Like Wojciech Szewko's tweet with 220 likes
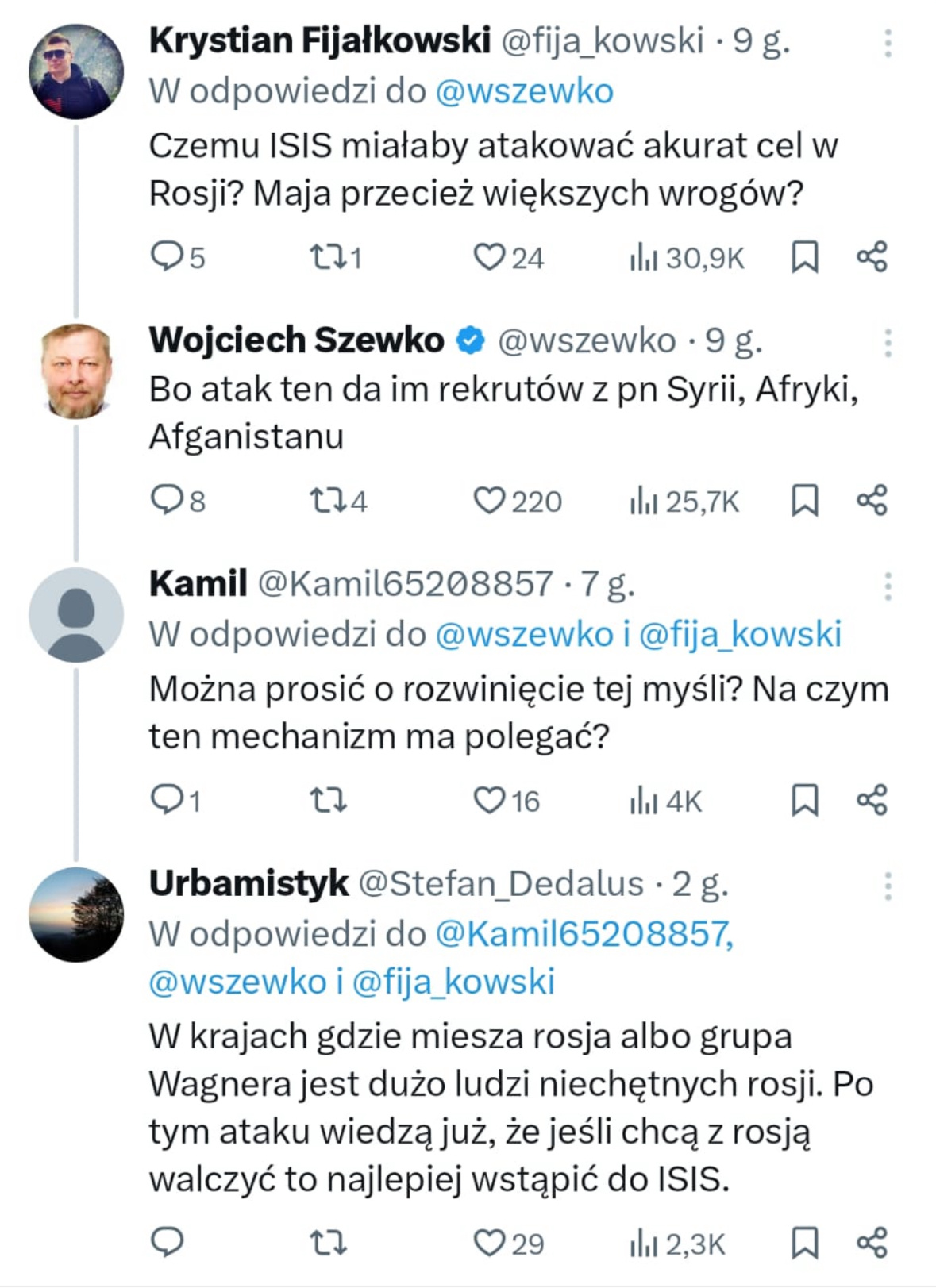The width and height of the screenshot is (936, 1288). [x=518, y=501]
